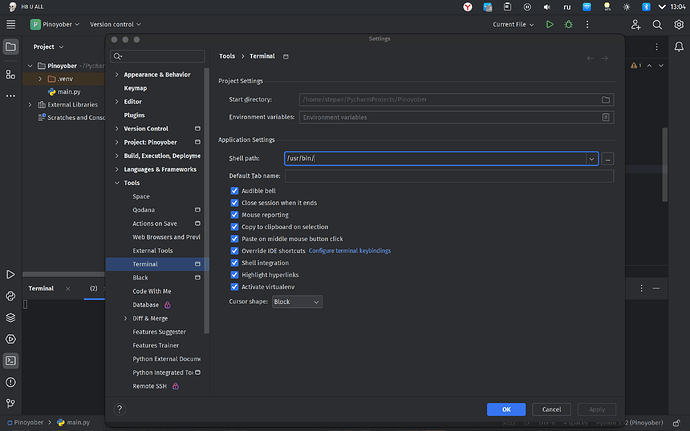Open Code With Me add-user icon
The height and width of the screenshot is (431, 690).
point(635,24)
